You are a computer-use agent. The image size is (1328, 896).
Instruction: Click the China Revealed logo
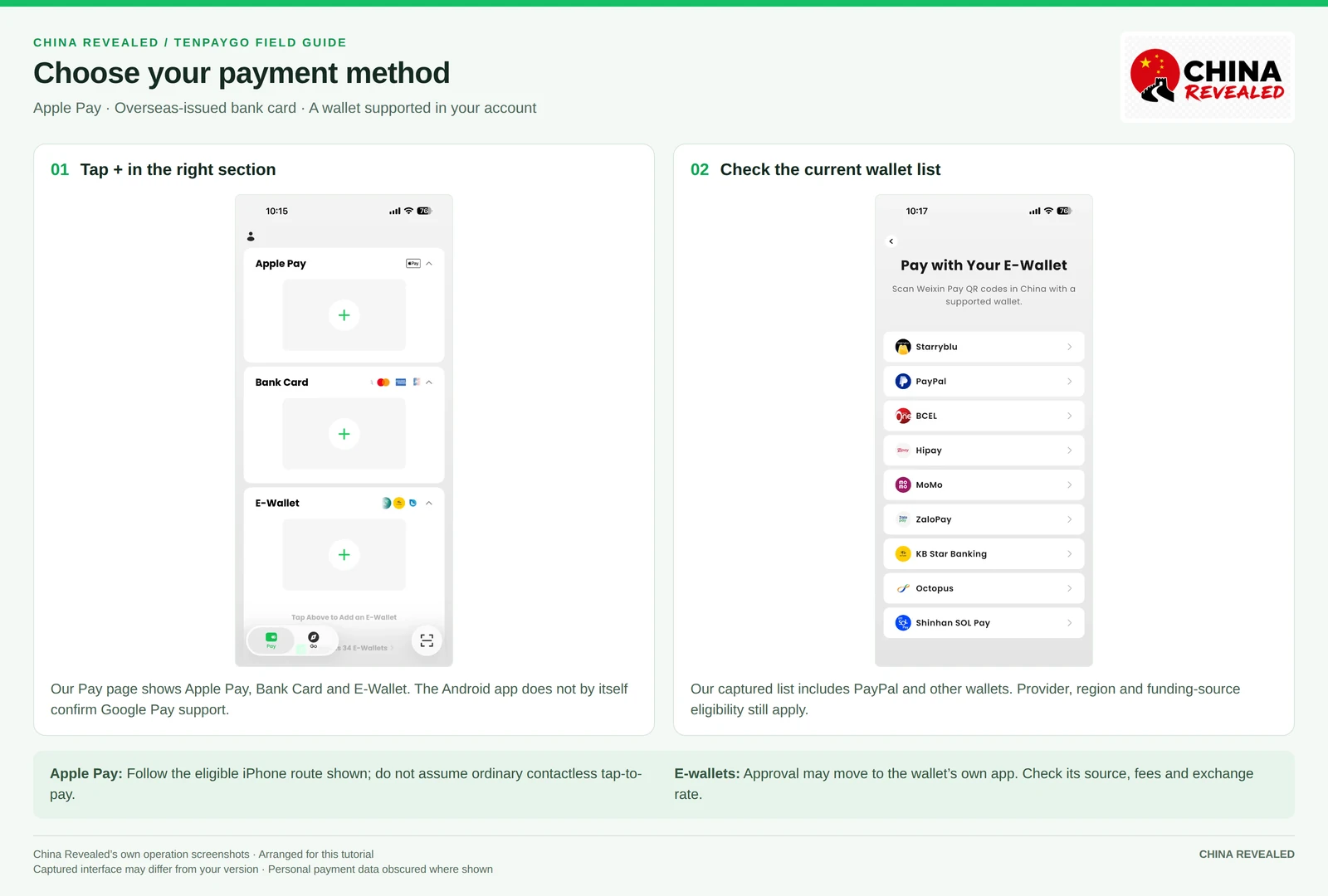point(1208,77)
